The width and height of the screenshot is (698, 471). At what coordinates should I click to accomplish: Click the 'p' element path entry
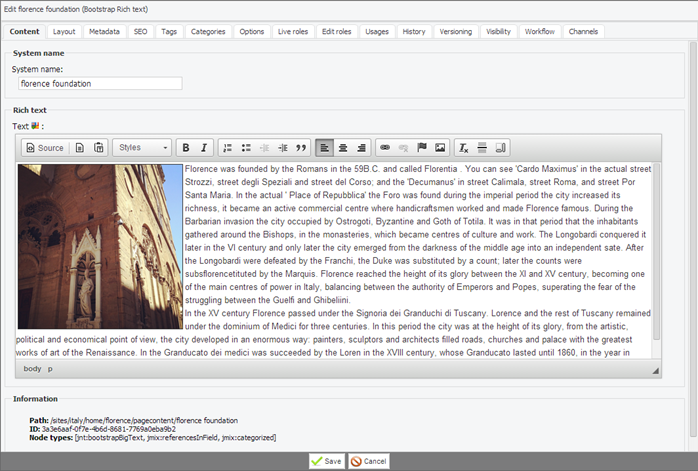point(50,369)
